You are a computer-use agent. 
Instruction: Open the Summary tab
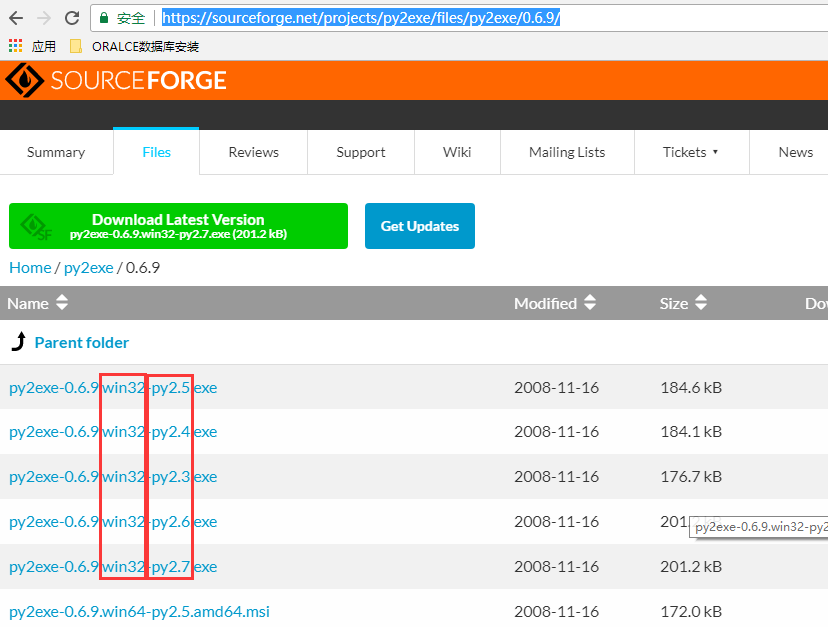pyautogui.click(x=56, y=152)
